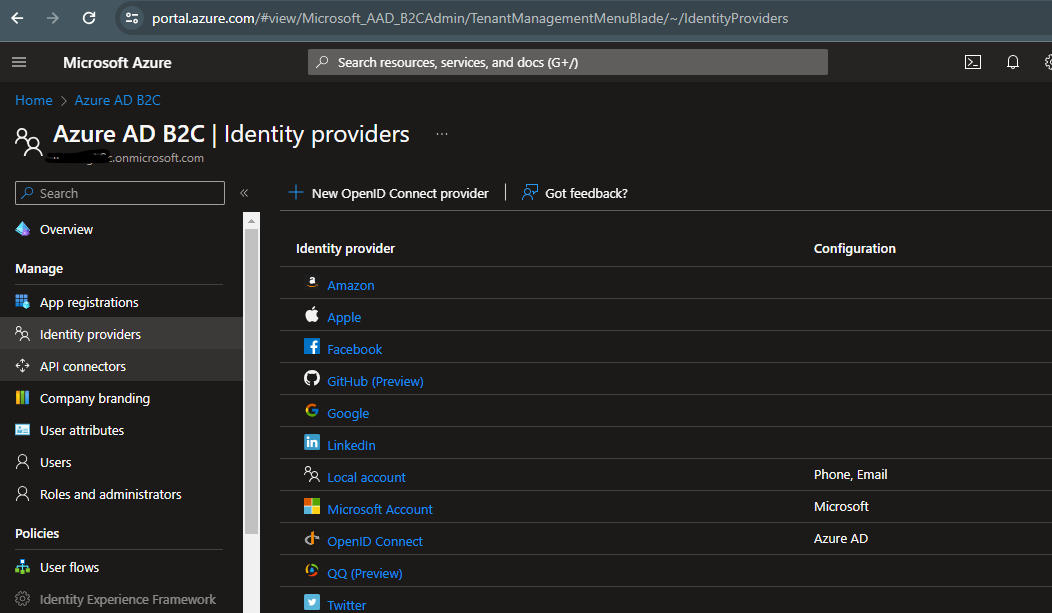Collapse the sidebar with double chevron
This screenshot has width=1052, height=613.
coord(244,193)
